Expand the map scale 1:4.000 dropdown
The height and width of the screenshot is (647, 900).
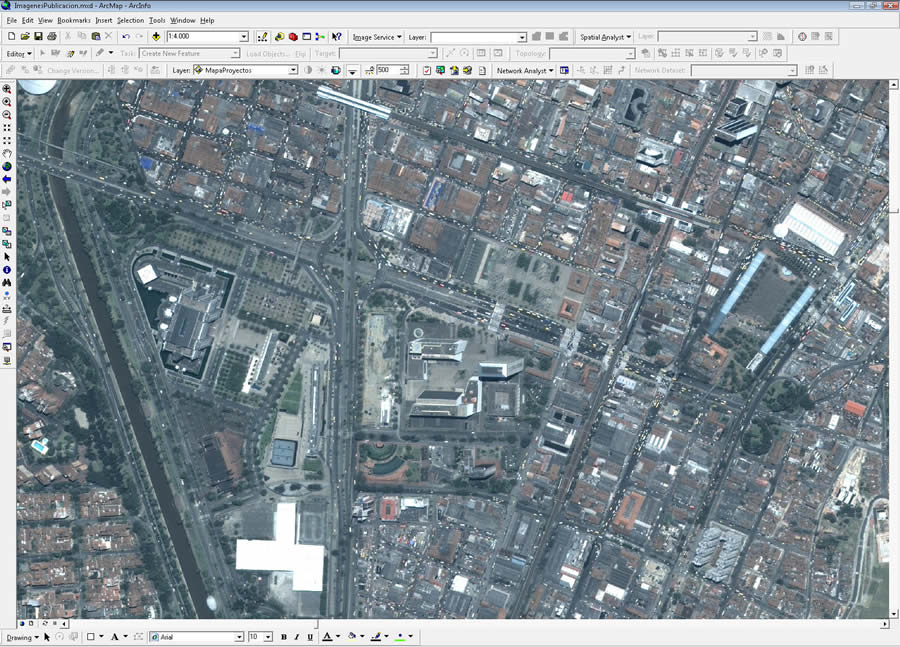(244, 37)
